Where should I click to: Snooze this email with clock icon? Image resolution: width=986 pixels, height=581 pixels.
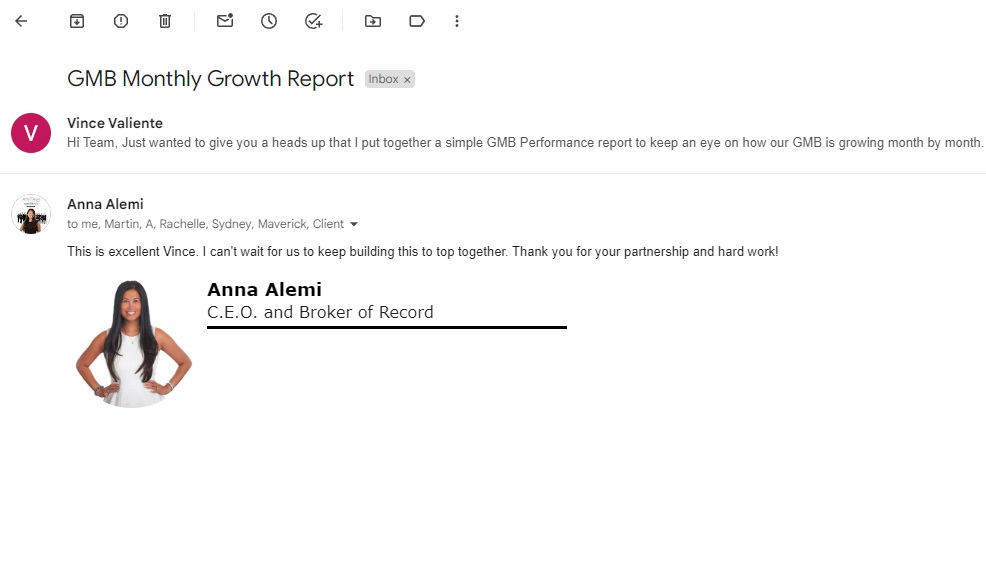tap(269, 21)
